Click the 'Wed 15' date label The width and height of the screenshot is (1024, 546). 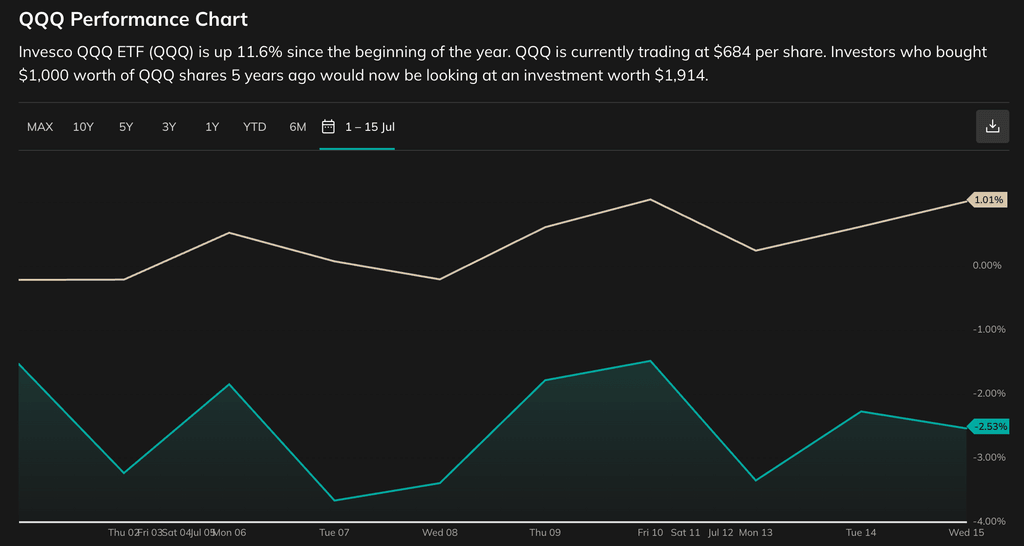coord(966,532)
